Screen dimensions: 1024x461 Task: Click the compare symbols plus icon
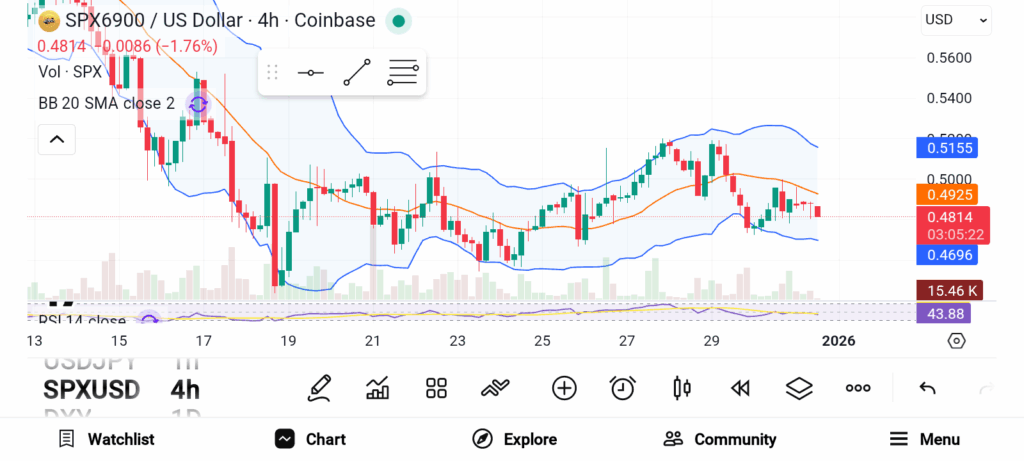coord(564,388)
